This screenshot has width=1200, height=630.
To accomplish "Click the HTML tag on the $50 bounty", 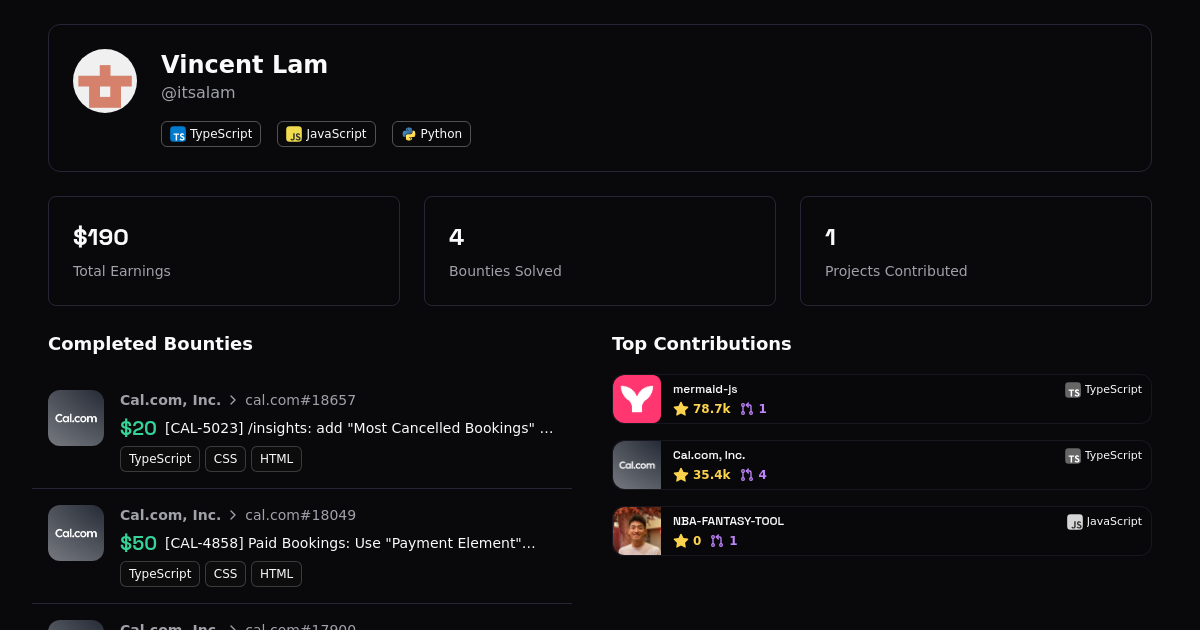I will [276, 574].
